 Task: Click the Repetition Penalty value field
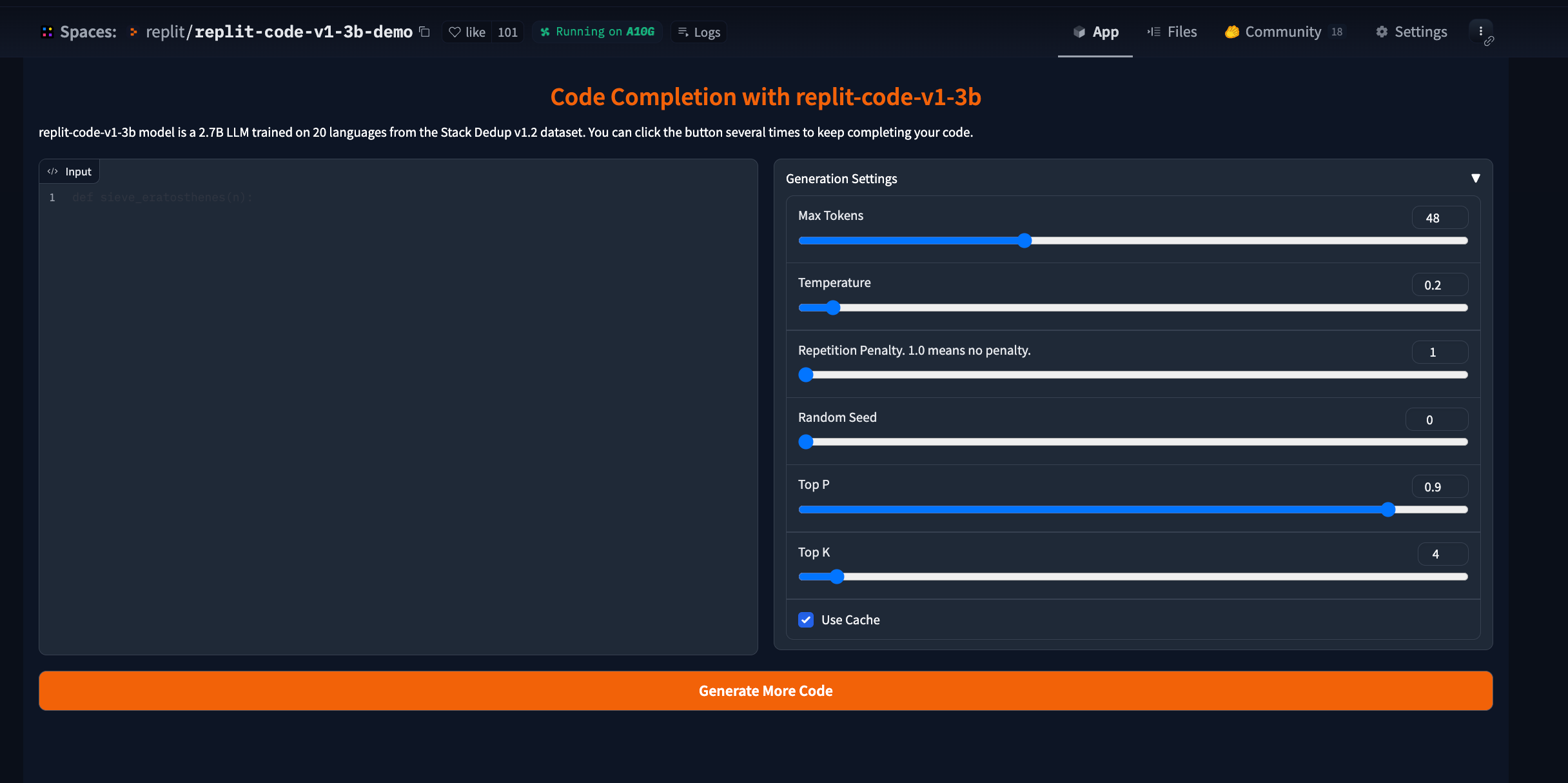(1440, 352)
